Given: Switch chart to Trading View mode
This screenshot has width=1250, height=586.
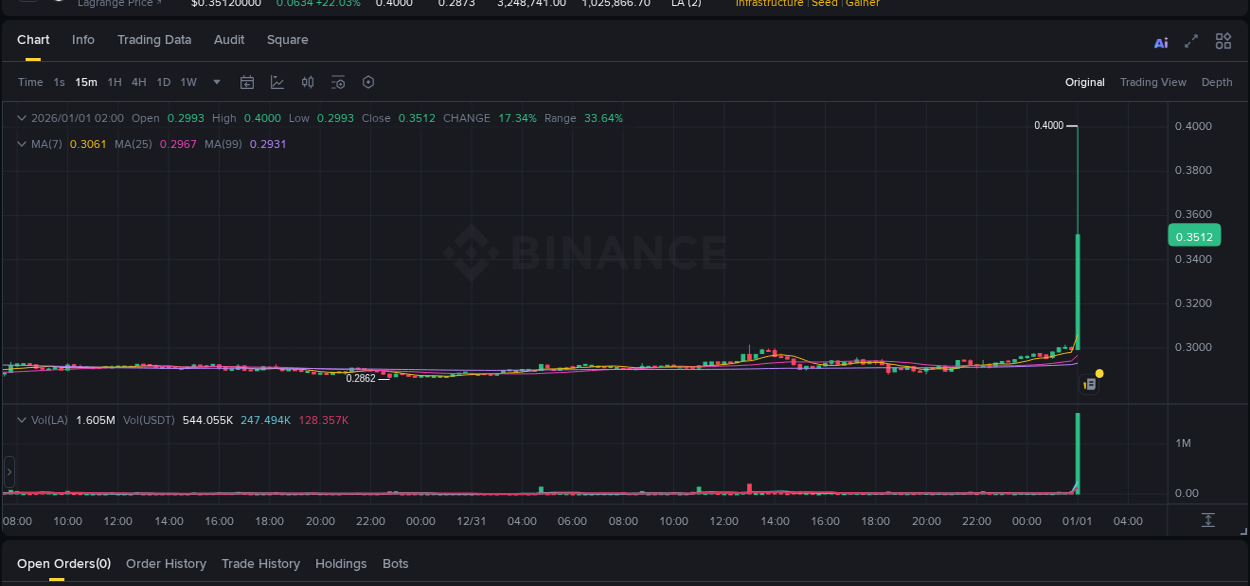Looking at the screenshot, I should coord(1153,82).
